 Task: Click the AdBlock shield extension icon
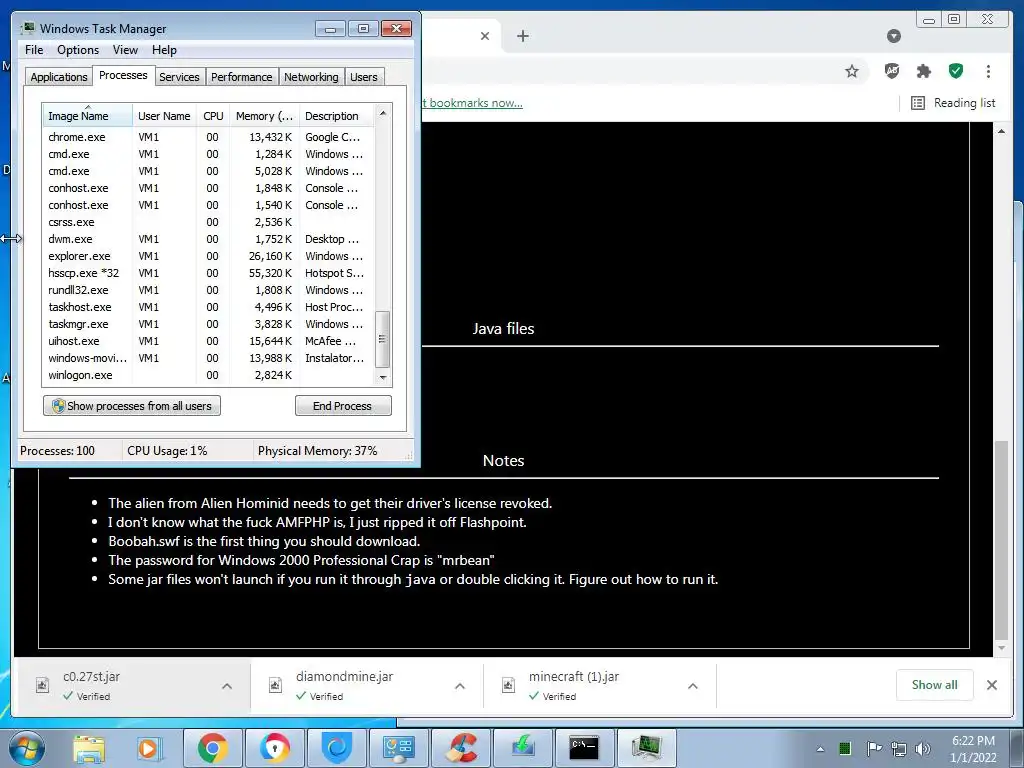tap(892, 71)
